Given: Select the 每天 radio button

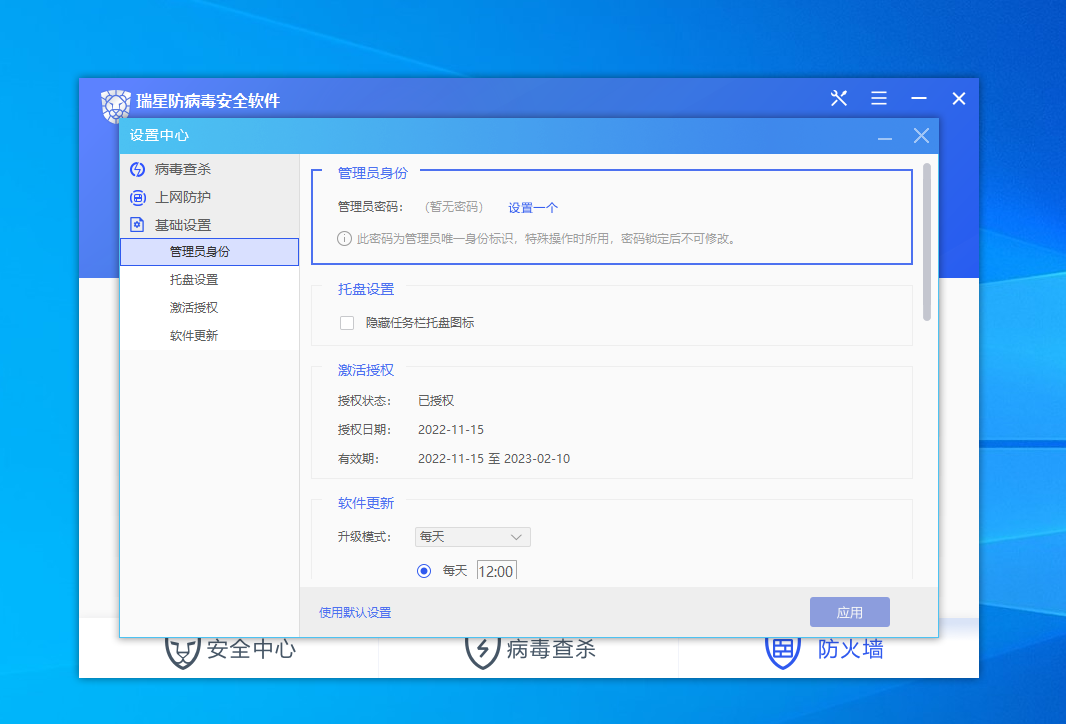Looking at the screenshot, I should click(x=424, y=571).
